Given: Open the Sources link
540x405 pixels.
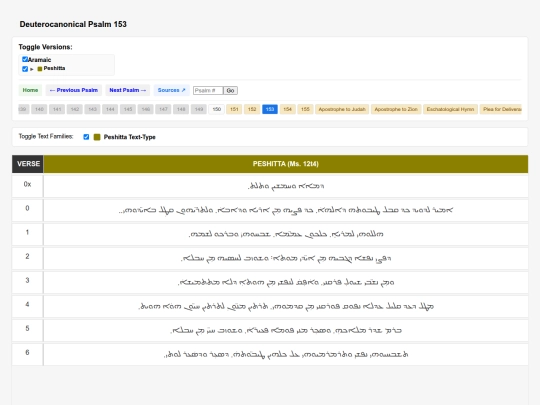Looking at the screenshot, I should coord(172,90).
